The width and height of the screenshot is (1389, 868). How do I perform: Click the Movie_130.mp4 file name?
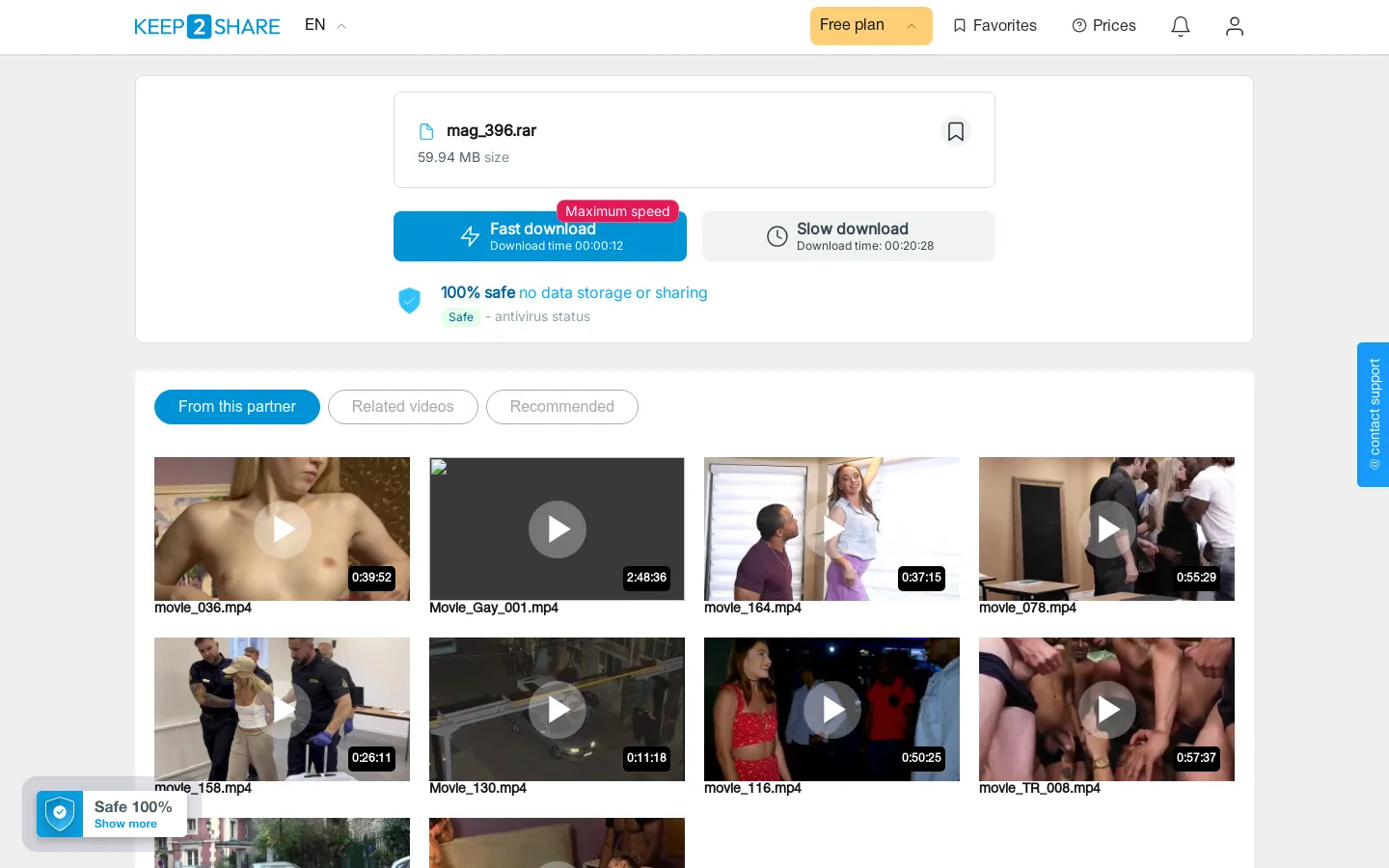pos(477,788)
